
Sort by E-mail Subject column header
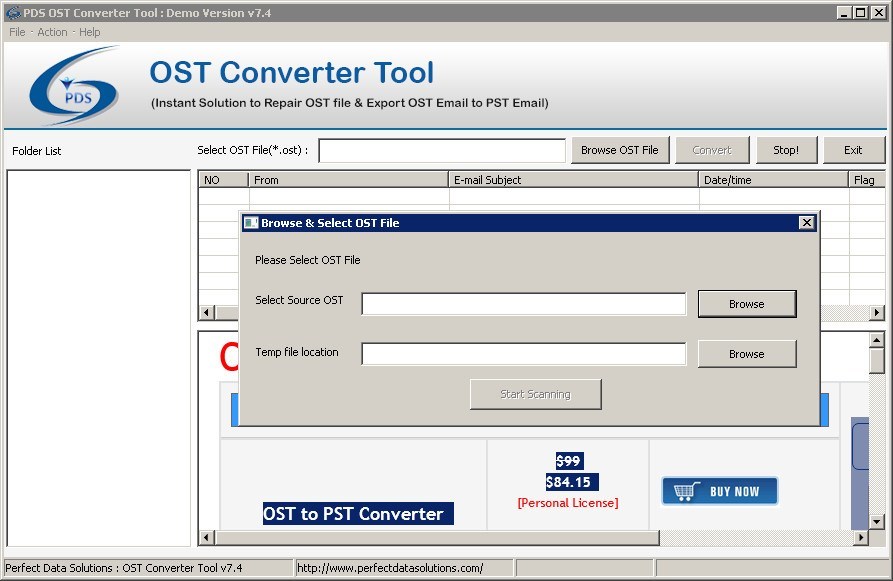point(574,180)
